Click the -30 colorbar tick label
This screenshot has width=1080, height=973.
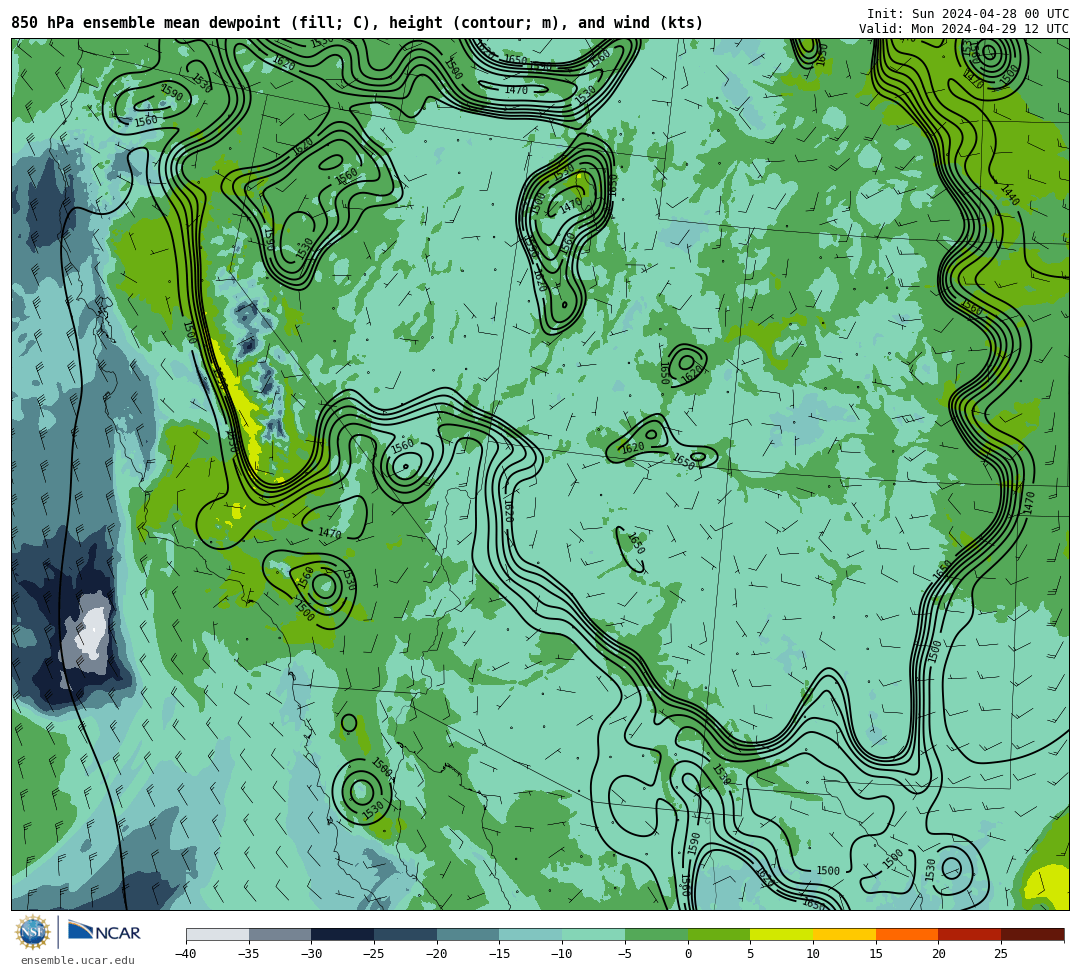(311, 954)
